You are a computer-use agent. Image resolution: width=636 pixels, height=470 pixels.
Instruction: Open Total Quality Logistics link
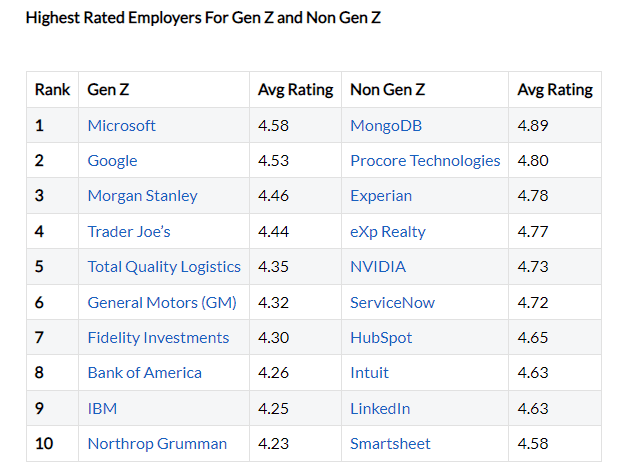pyautogui.click(x=164, y=267)
